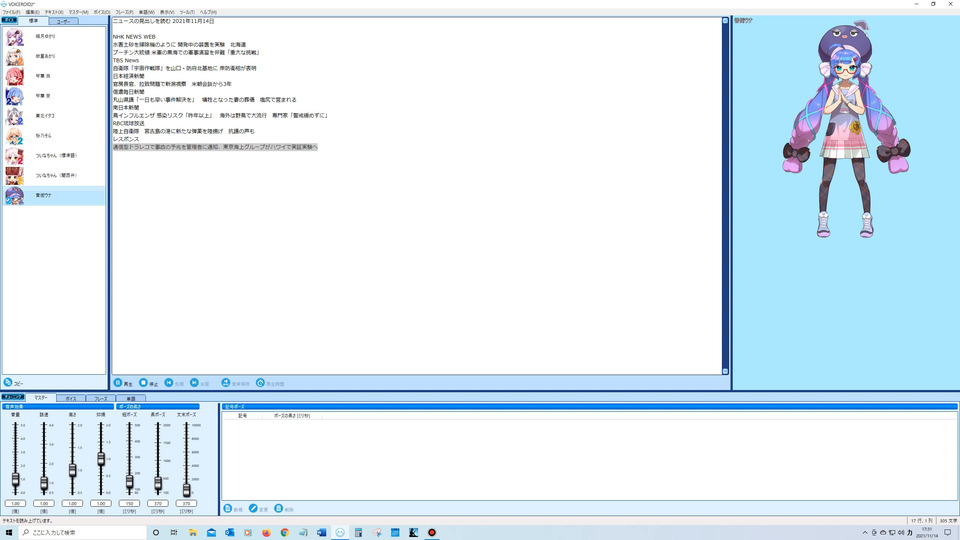The image size is (960, 540).
Task: Open the ボイス menu in menu bar
Action: (x=102, y=12)
